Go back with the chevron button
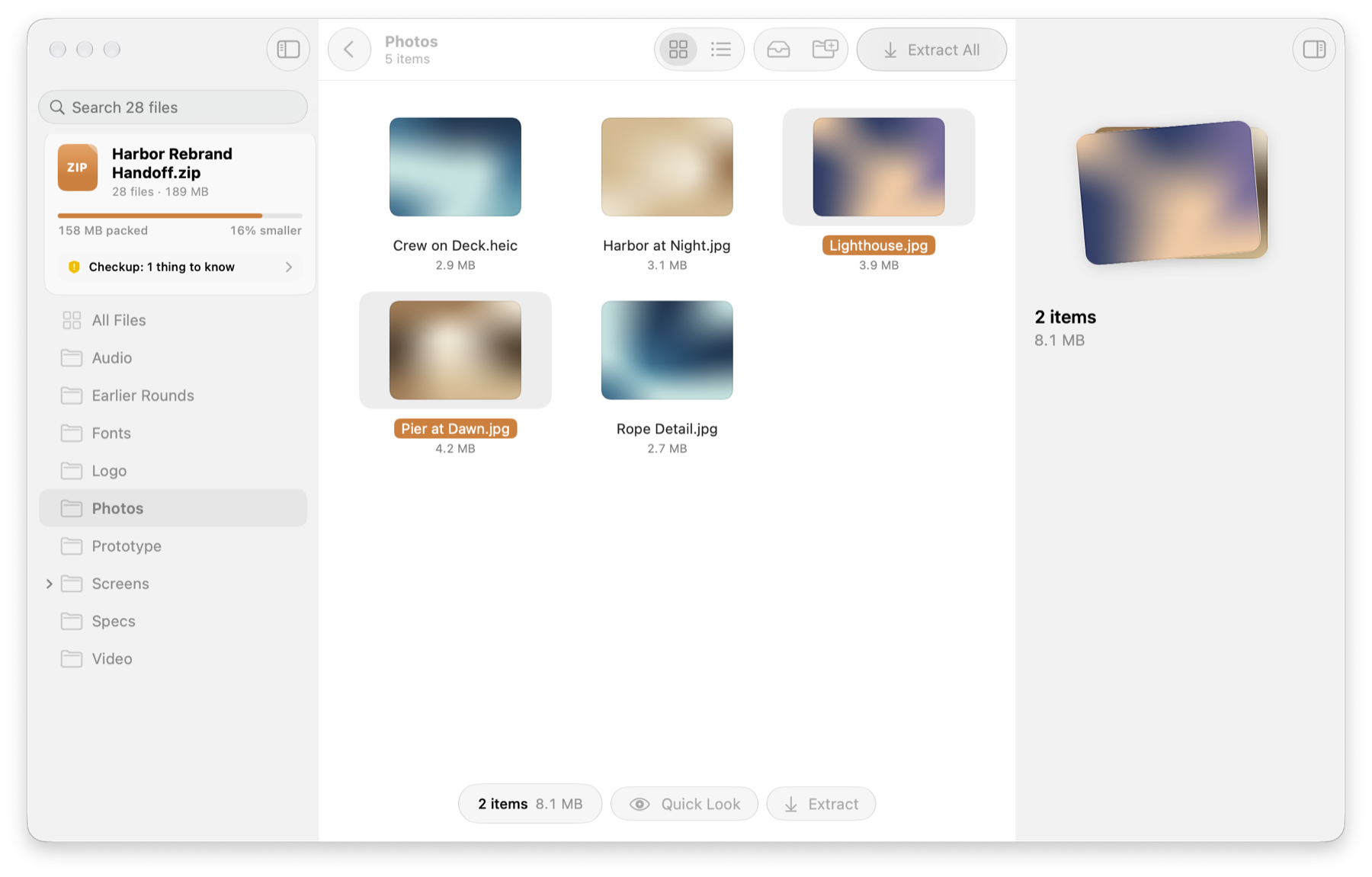The width and height of the screenshot is (1372, 877). (349, 50)
